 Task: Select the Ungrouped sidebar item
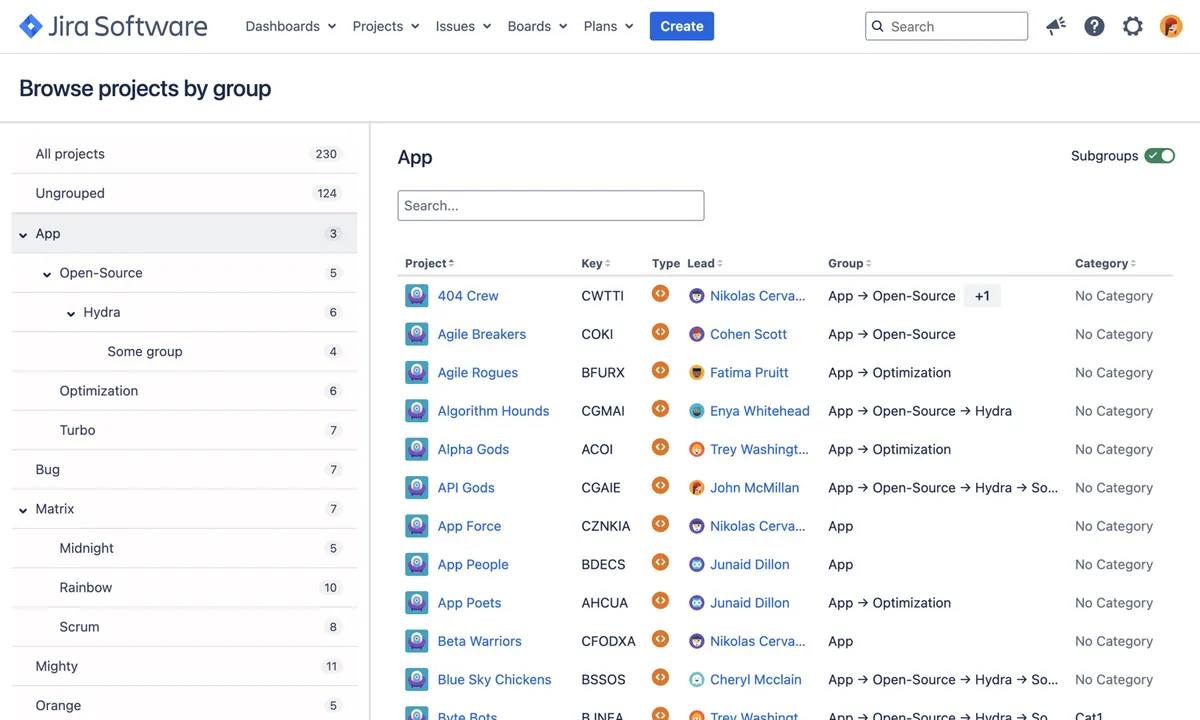[x=184, y=193]
